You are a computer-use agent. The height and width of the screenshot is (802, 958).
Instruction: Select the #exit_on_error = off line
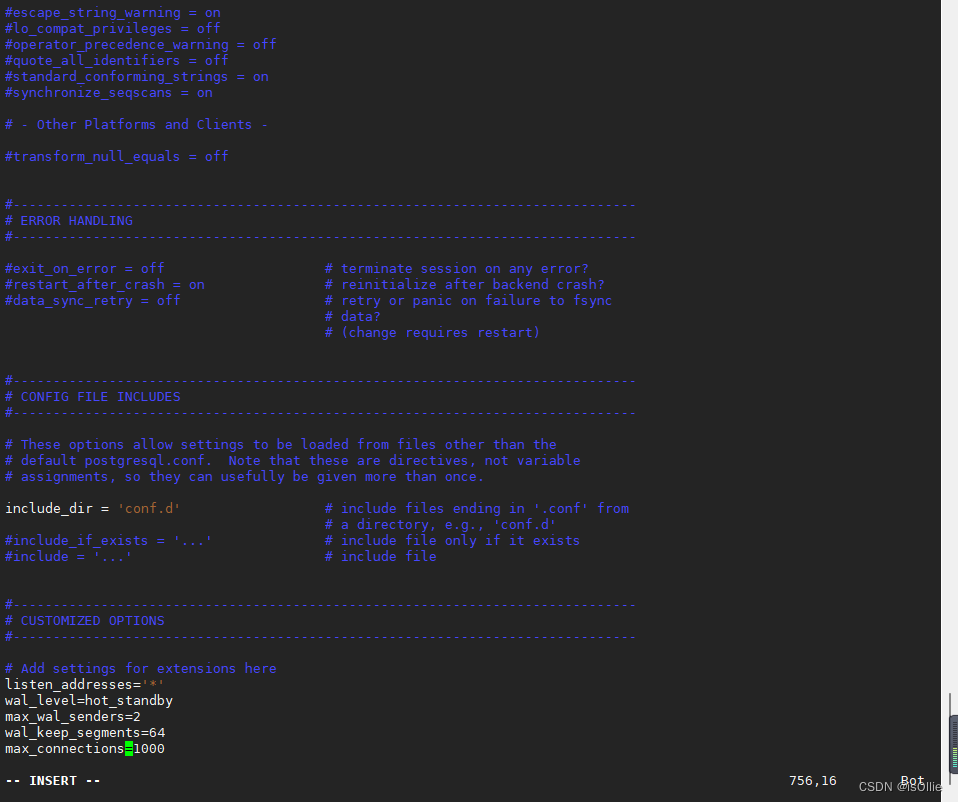(84, 268)
